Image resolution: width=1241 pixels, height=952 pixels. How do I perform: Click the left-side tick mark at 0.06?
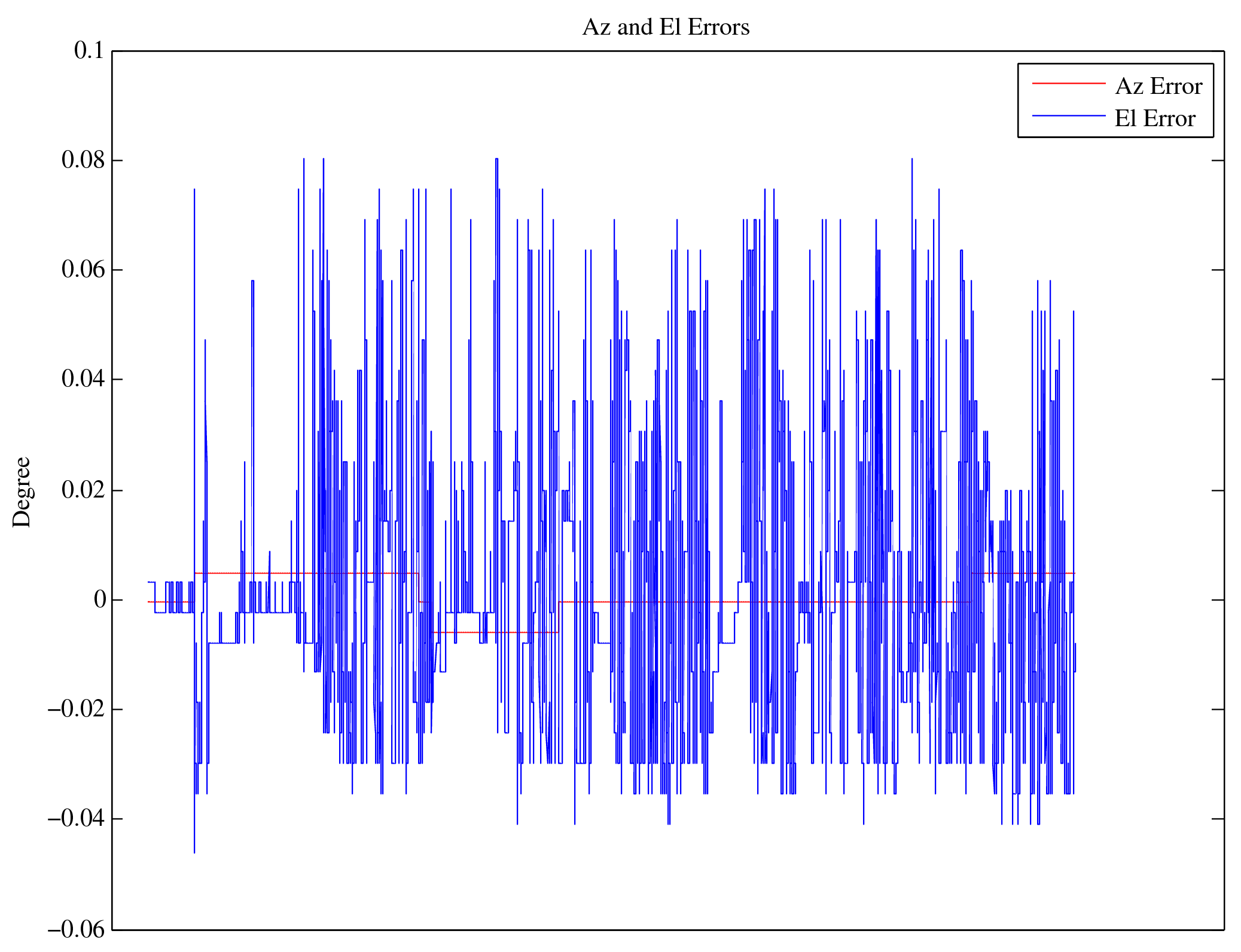click(118, 270)
